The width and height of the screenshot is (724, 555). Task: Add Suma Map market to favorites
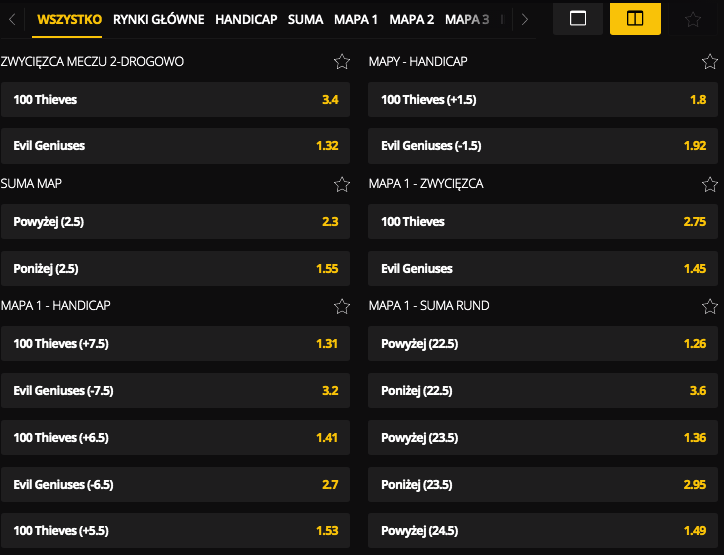(342, 184)
